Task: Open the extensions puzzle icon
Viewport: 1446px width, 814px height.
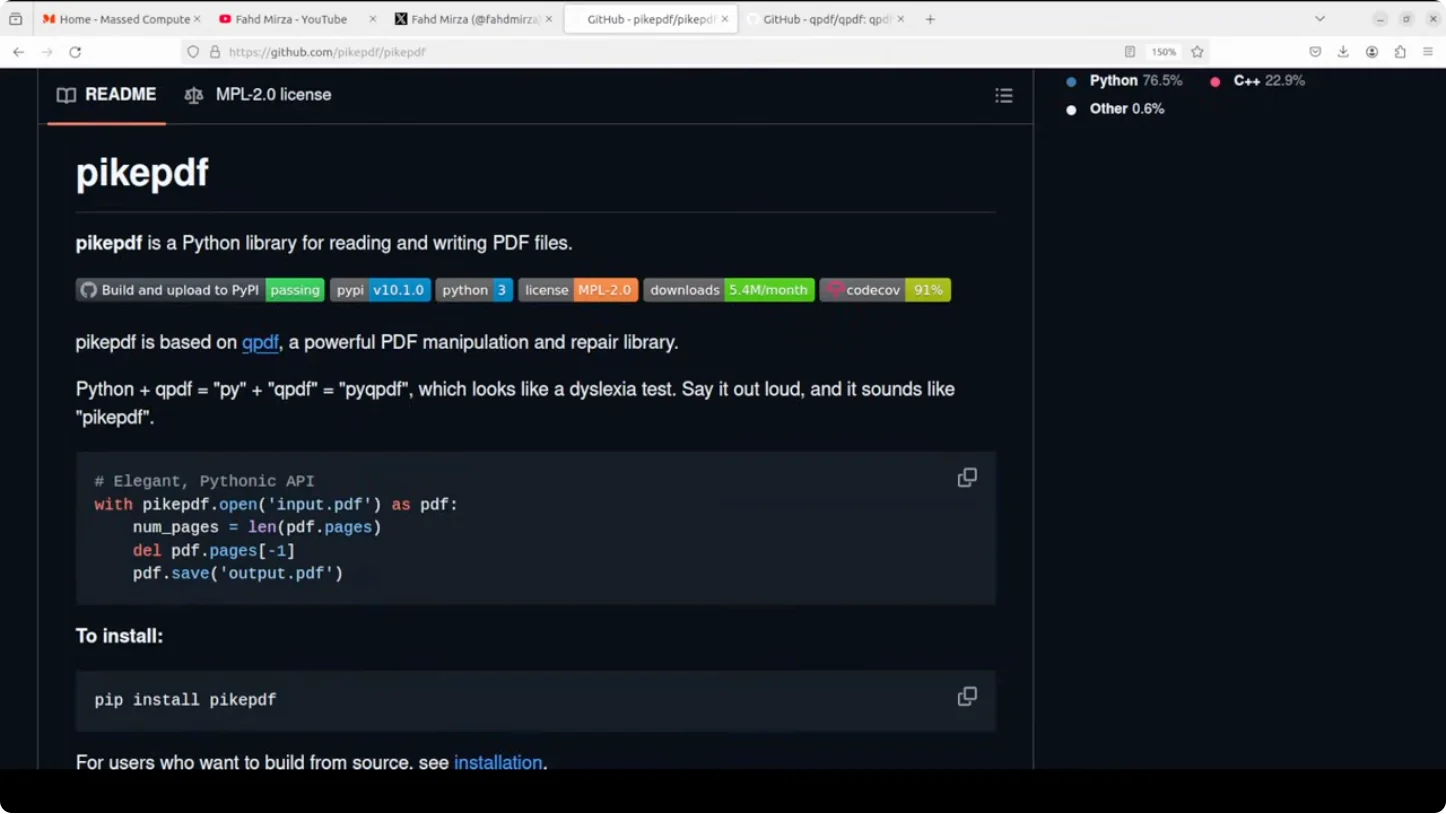Action: (1400, 52)
